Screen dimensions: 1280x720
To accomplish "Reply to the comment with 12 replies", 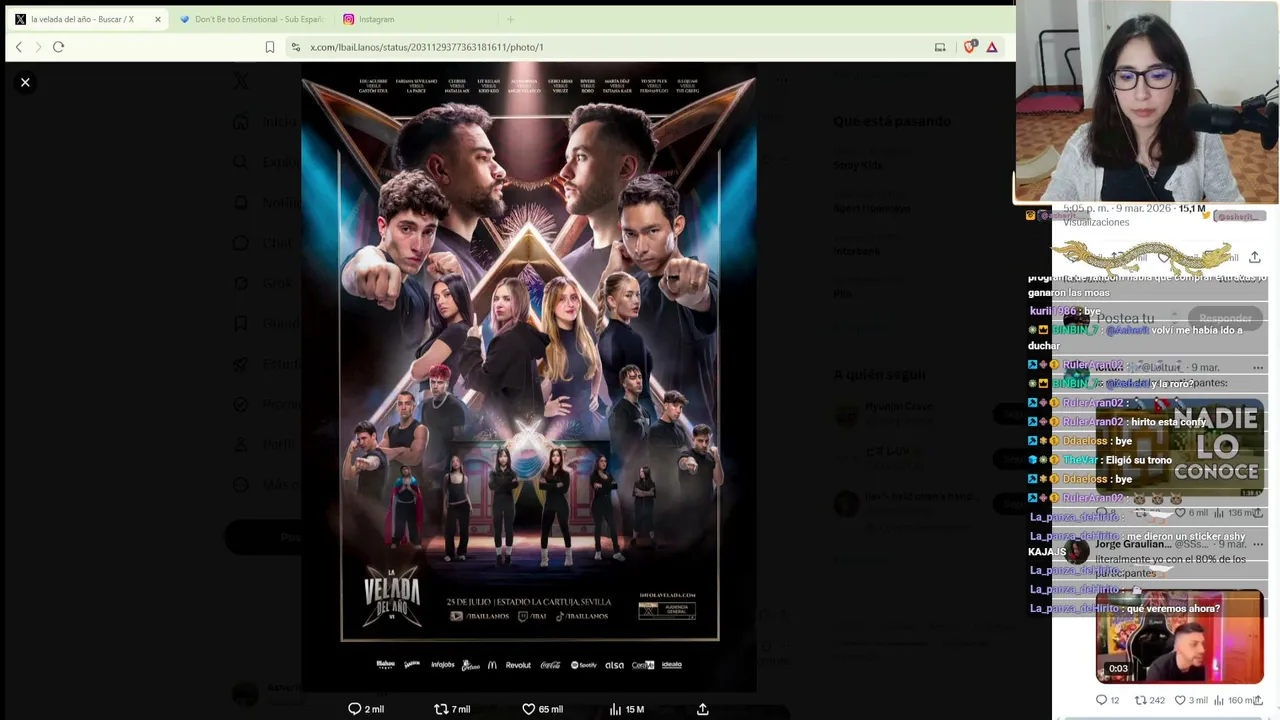I will tap(1108, 700).
